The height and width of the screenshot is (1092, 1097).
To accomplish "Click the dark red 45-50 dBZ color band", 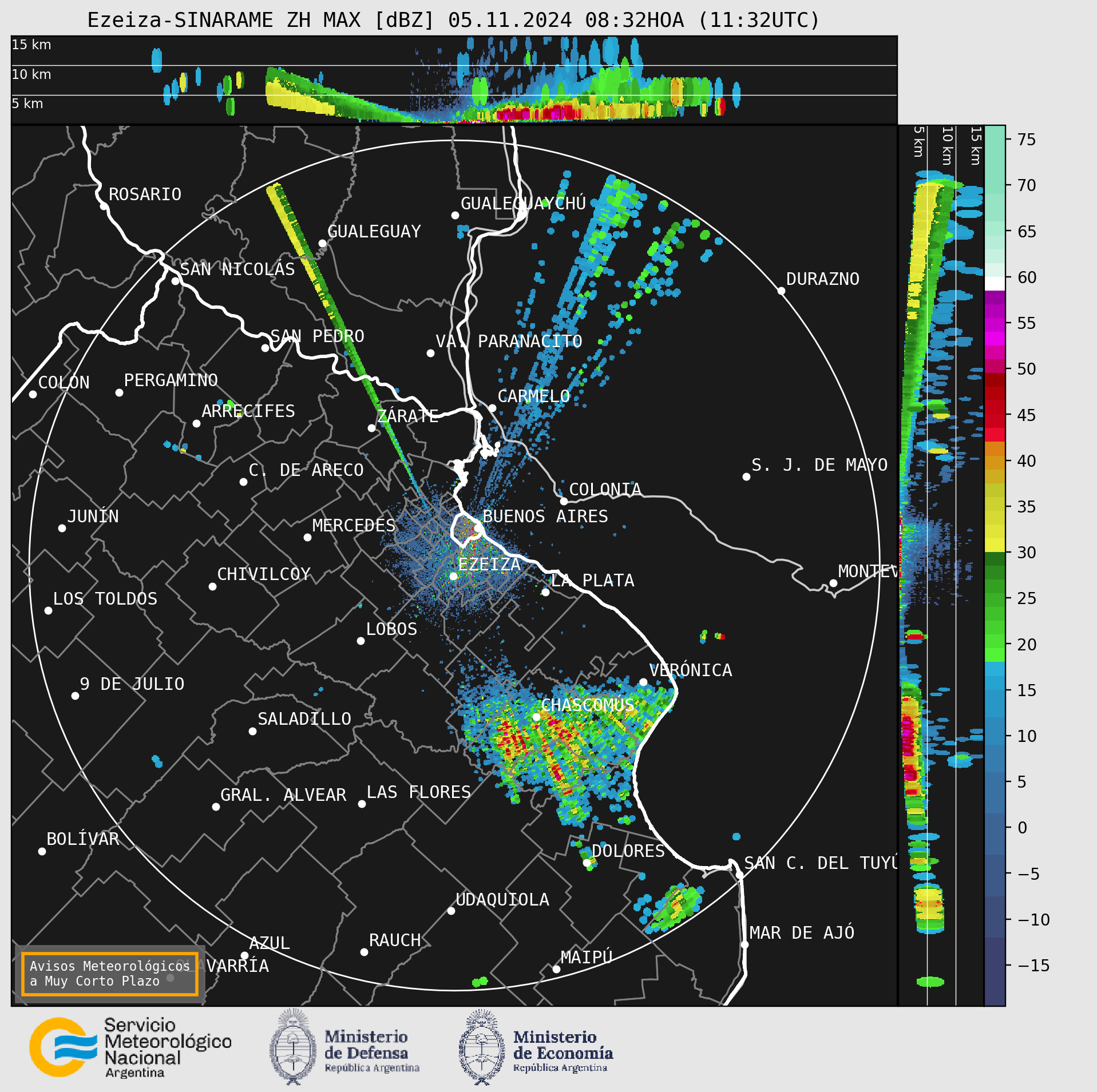I will point(995,395).
